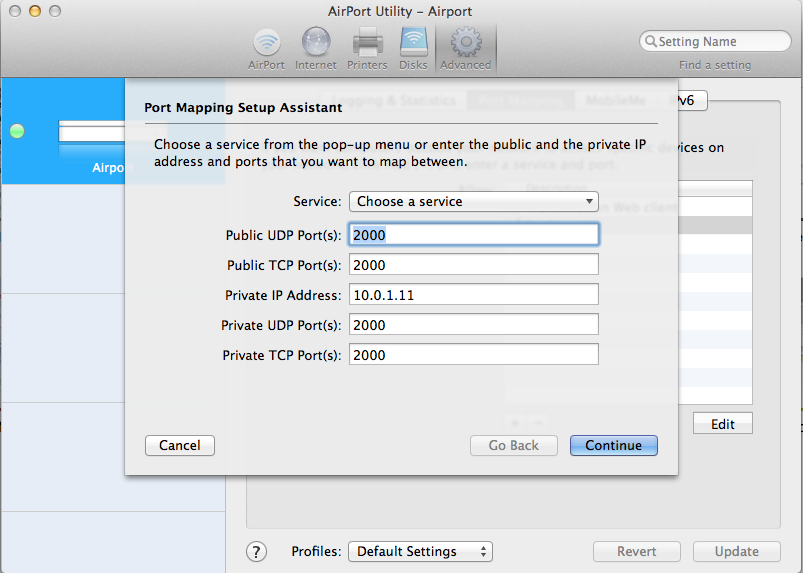Click the Setting Name search field
Screen dimensions: 803x573
click(x=715, y=41)
